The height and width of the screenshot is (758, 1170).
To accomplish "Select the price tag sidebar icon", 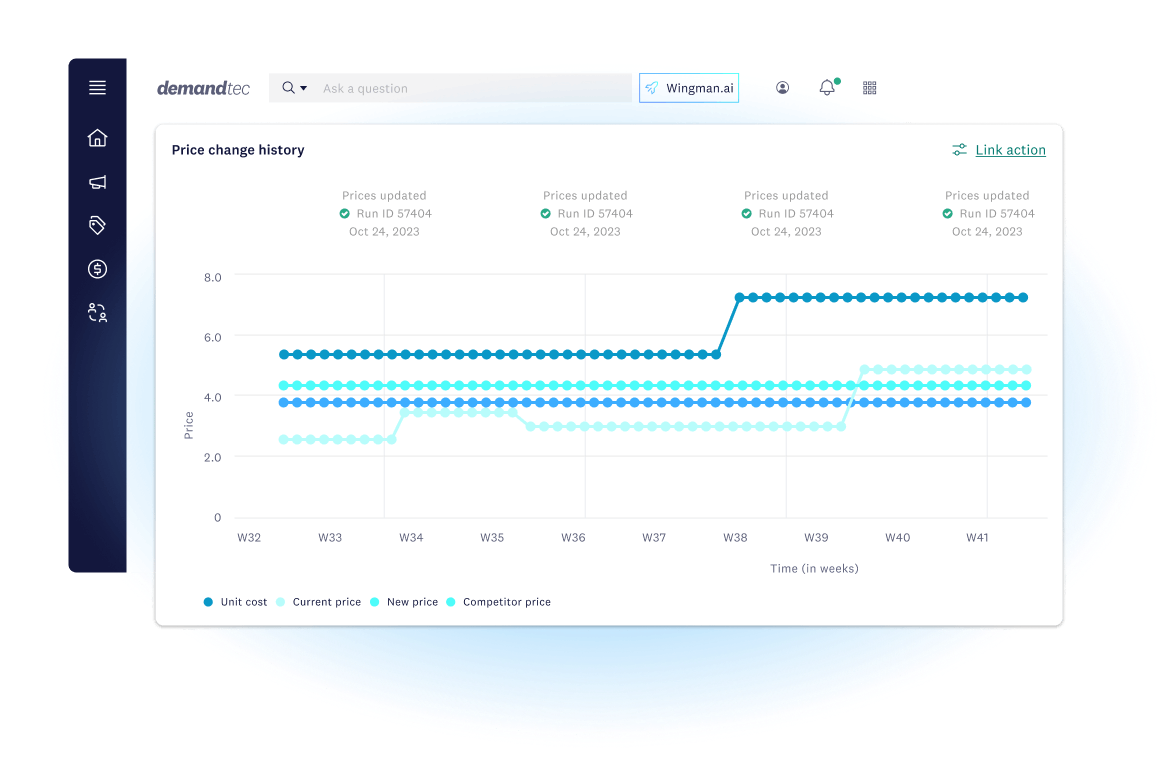I will (97, 226).
